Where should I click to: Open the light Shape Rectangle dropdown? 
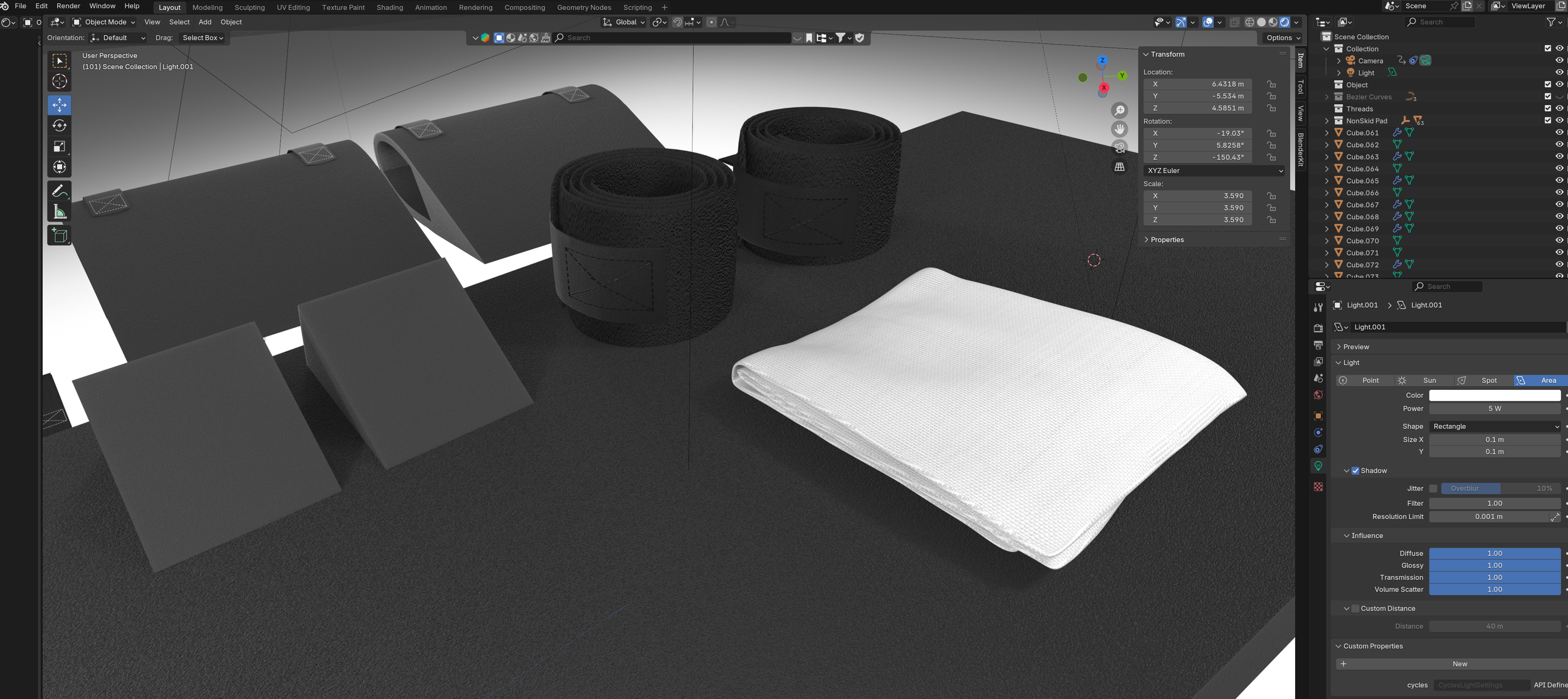(1495, 426)
